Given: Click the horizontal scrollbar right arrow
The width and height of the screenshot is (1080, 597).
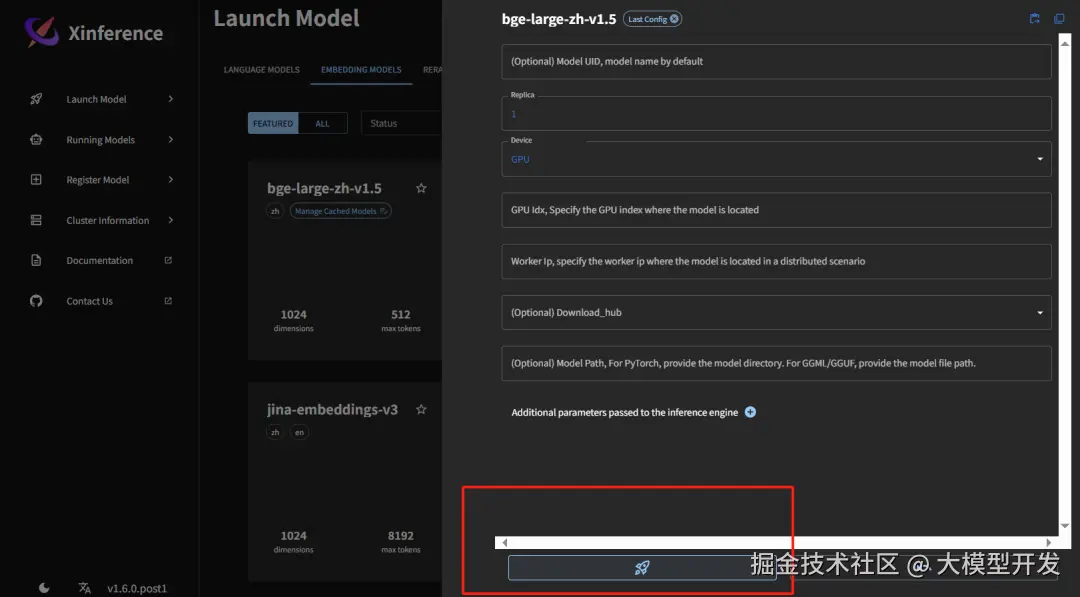Looking at the screenshot, I should click(x=1049, y=543).
